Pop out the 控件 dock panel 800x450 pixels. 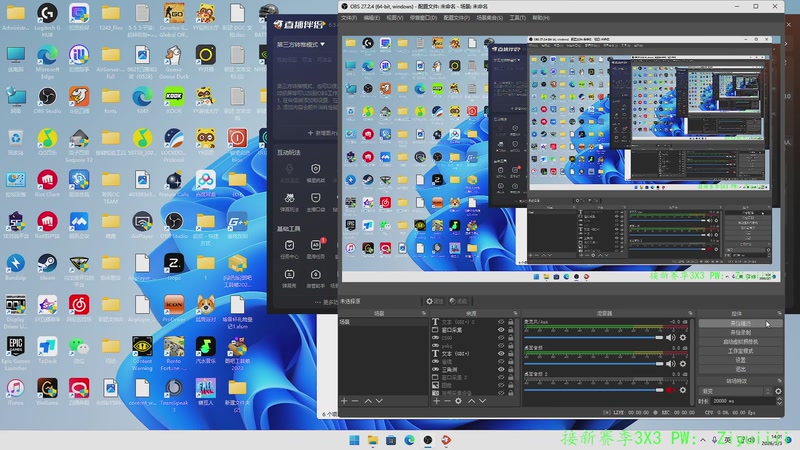[779, 313]
